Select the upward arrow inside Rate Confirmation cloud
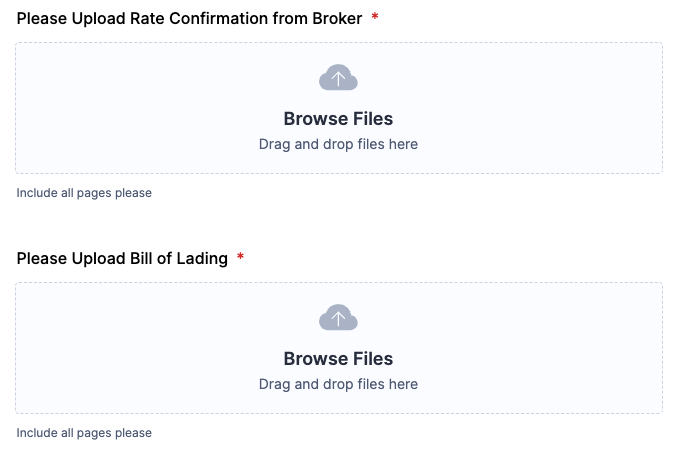 (x=338, y=79)
